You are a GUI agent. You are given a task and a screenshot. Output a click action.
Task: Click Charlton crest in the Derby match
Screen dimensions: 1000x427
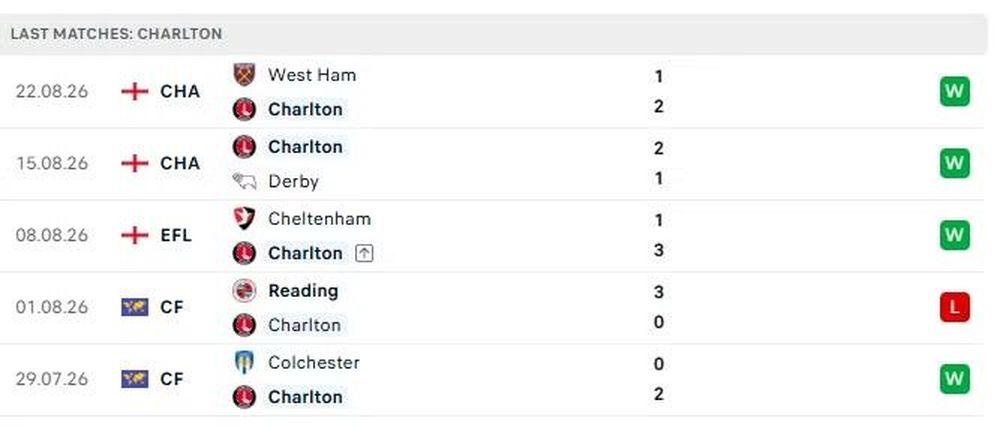pos(244,147)
